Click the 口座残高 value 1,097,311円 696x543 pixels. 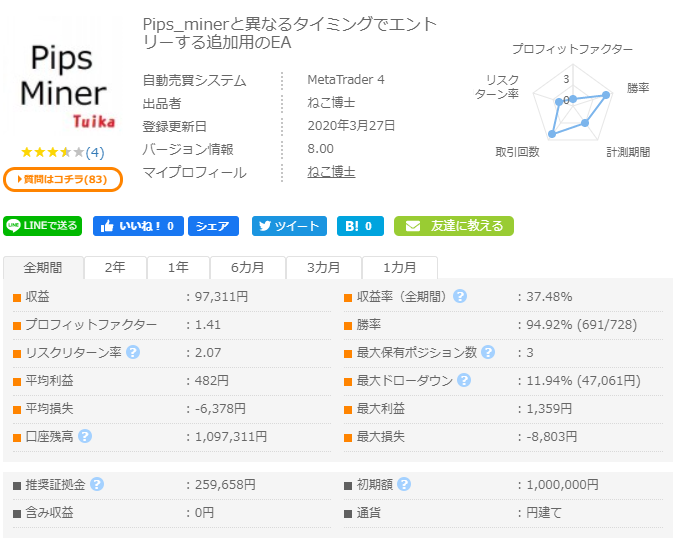point(231,436)
